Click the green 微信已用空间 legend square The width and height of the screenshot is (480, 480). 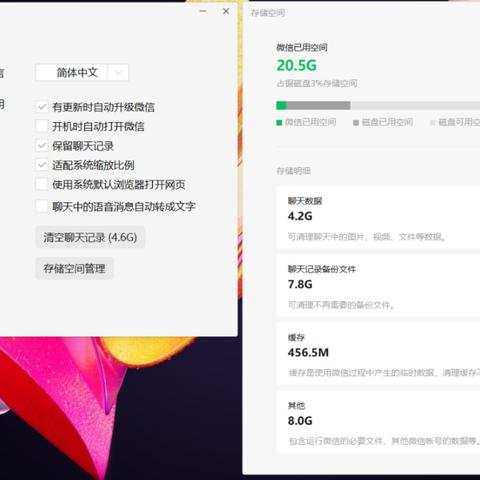point(279,123)
